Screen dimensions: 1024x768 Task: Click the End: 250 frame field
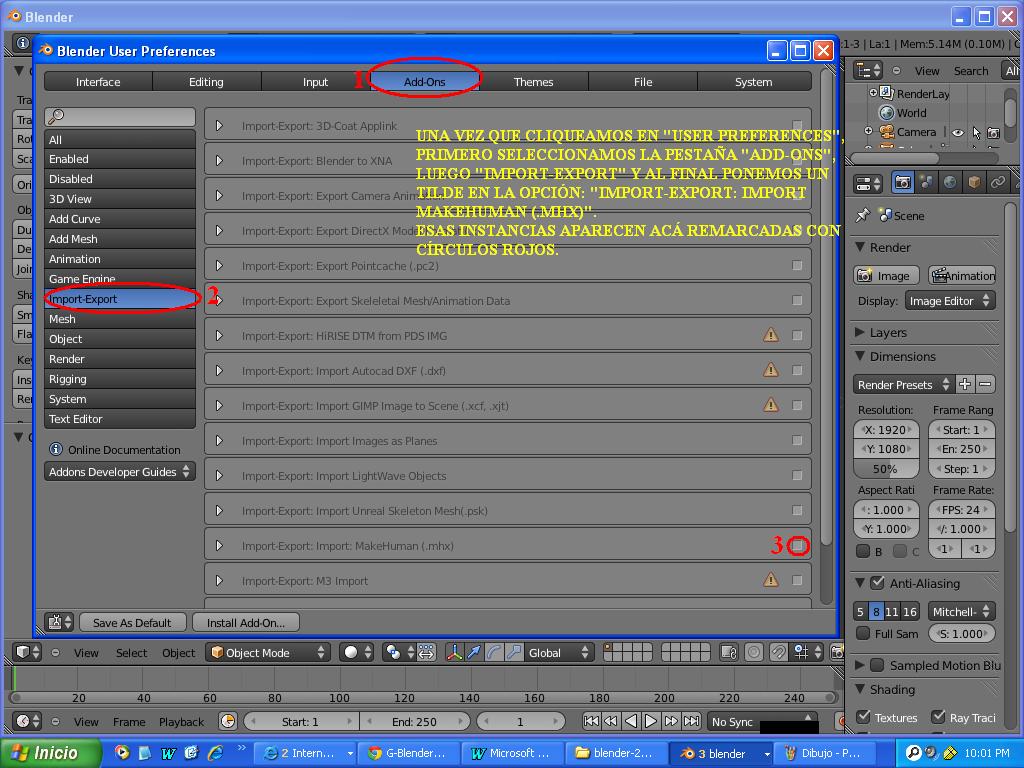tap(415, 722)
